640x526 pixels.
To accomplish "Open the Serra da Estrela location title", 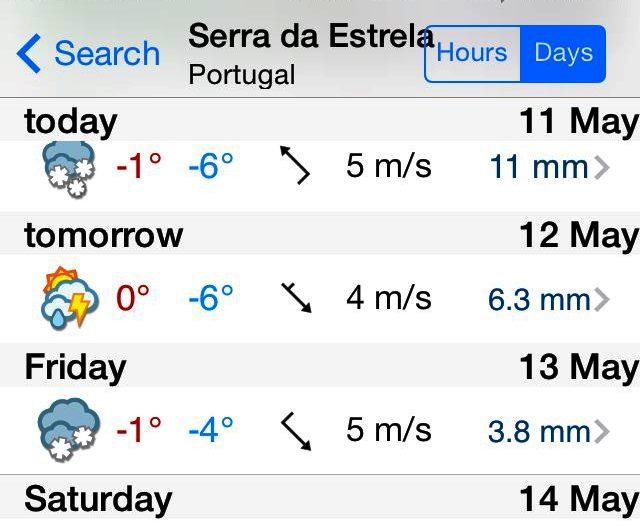I will point(311,36).
